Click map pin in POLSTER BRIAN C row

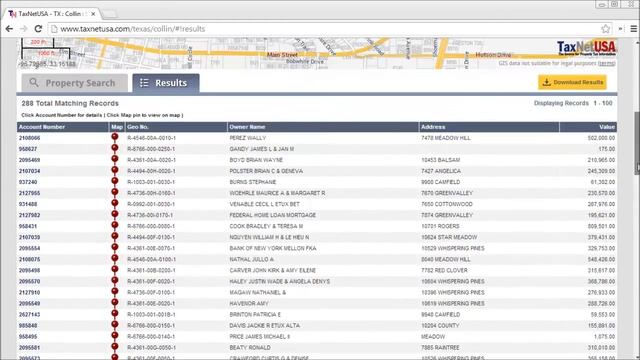pyautogui.click(x=115, y=170)
